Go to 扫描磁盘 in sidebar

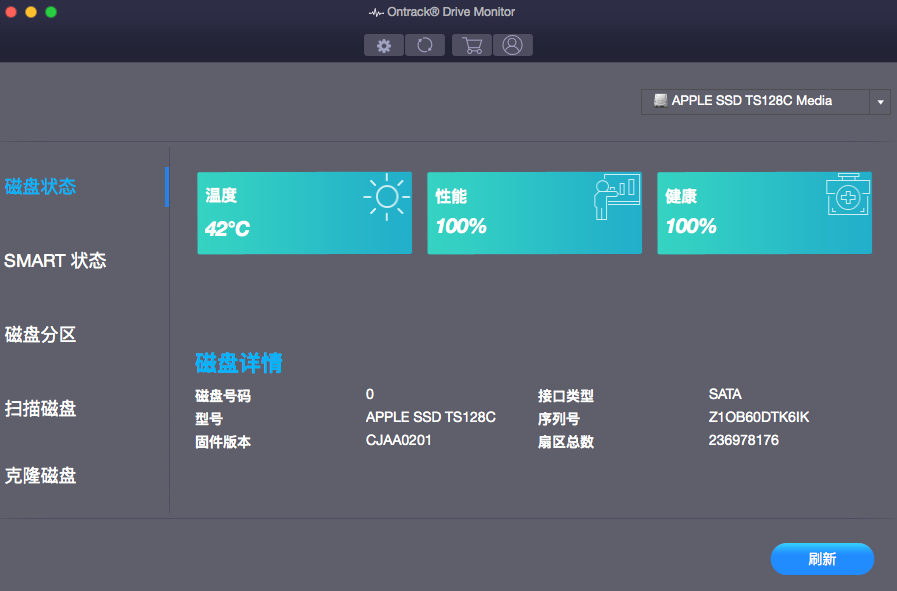[41, 409]
